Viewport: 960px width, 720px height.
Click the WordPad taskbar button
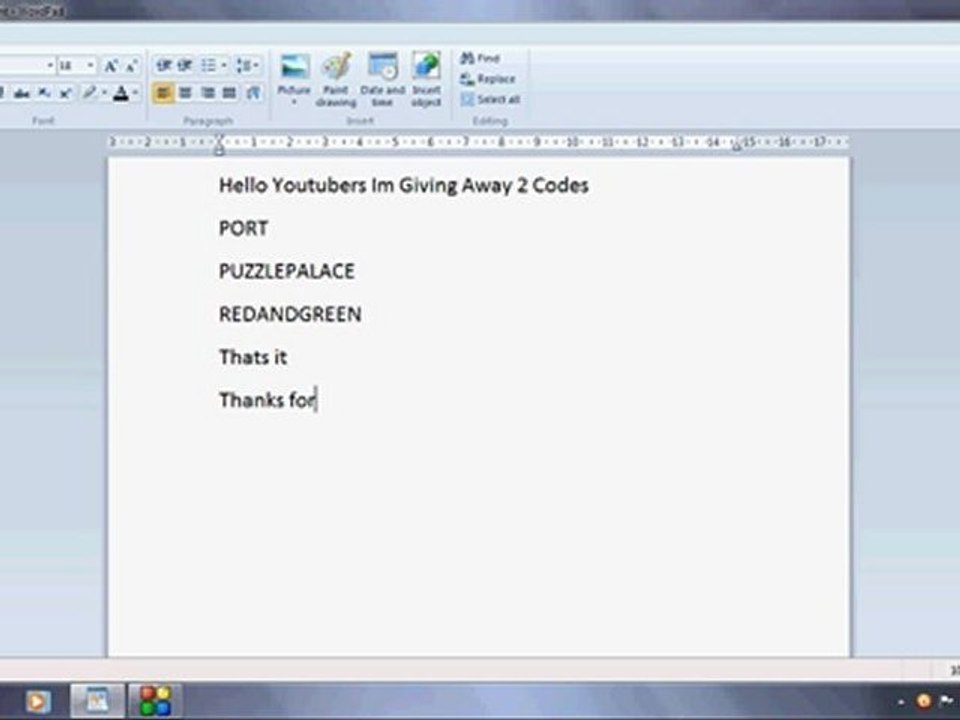[x=97, y=700]
